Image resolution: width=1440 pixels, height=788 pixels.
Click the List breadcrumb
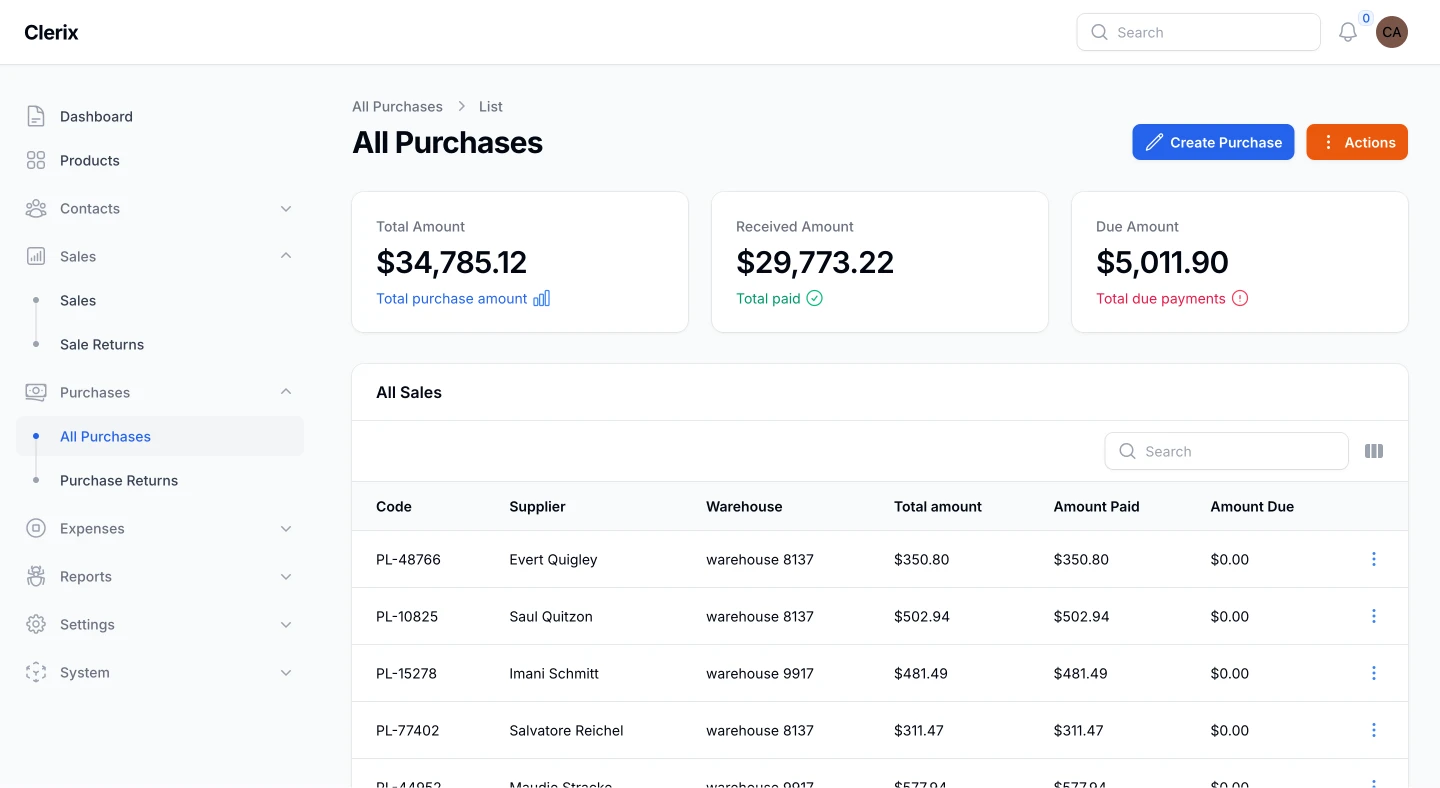point(490,106)
